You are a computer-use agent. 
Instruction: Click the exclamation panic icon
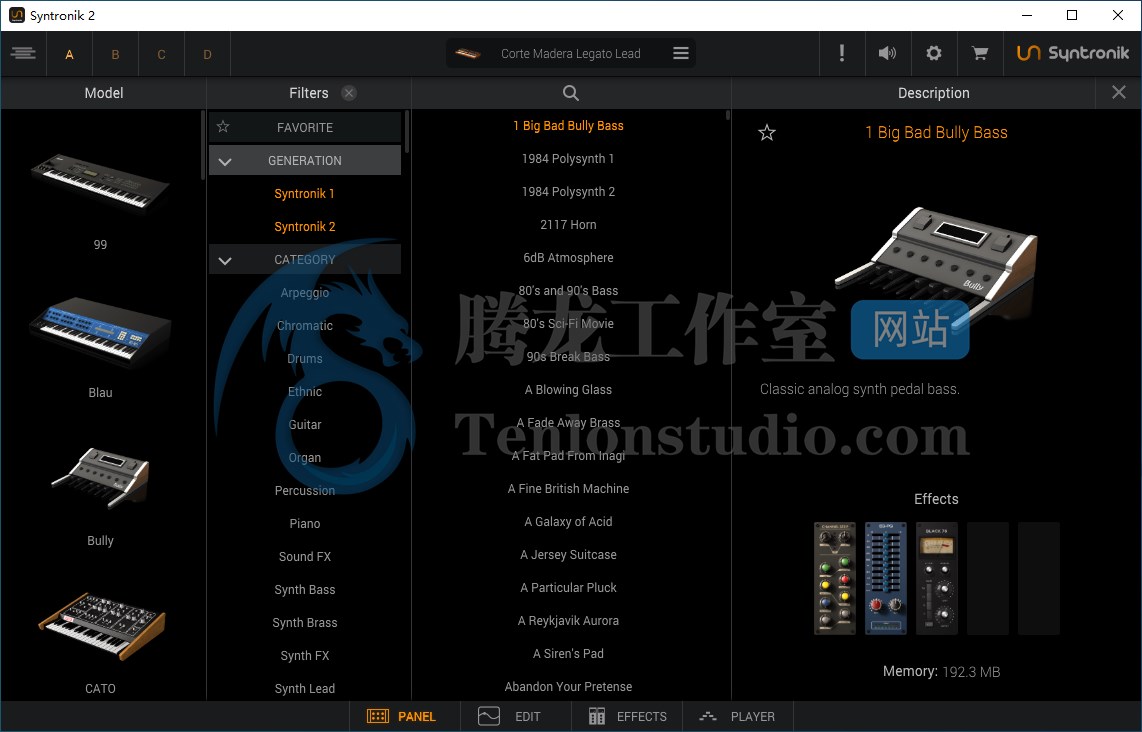[842, 53]
